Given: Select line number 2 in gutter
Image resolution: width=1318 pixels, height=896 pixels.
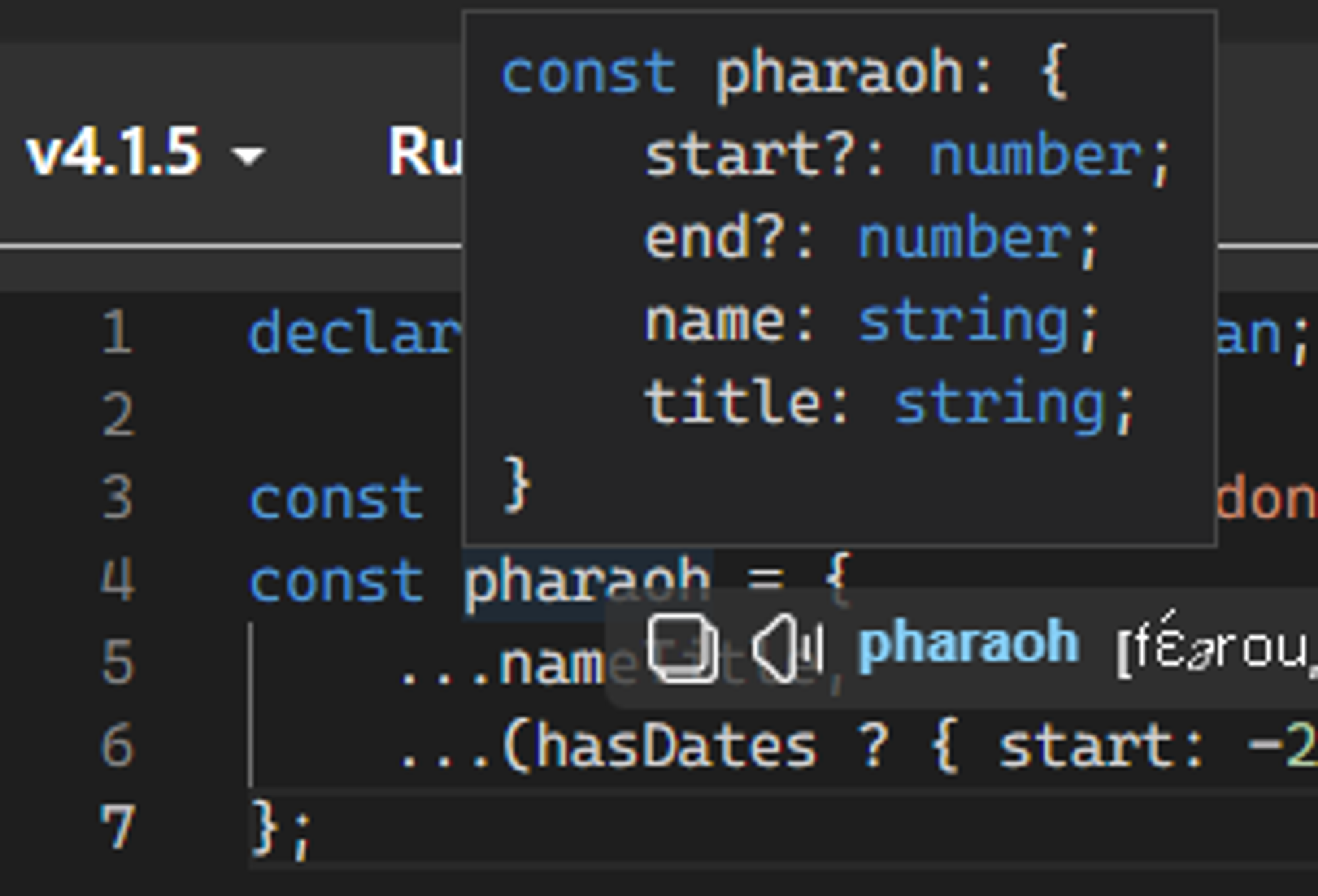Looking at the screenshot, I should coord(118,416).
